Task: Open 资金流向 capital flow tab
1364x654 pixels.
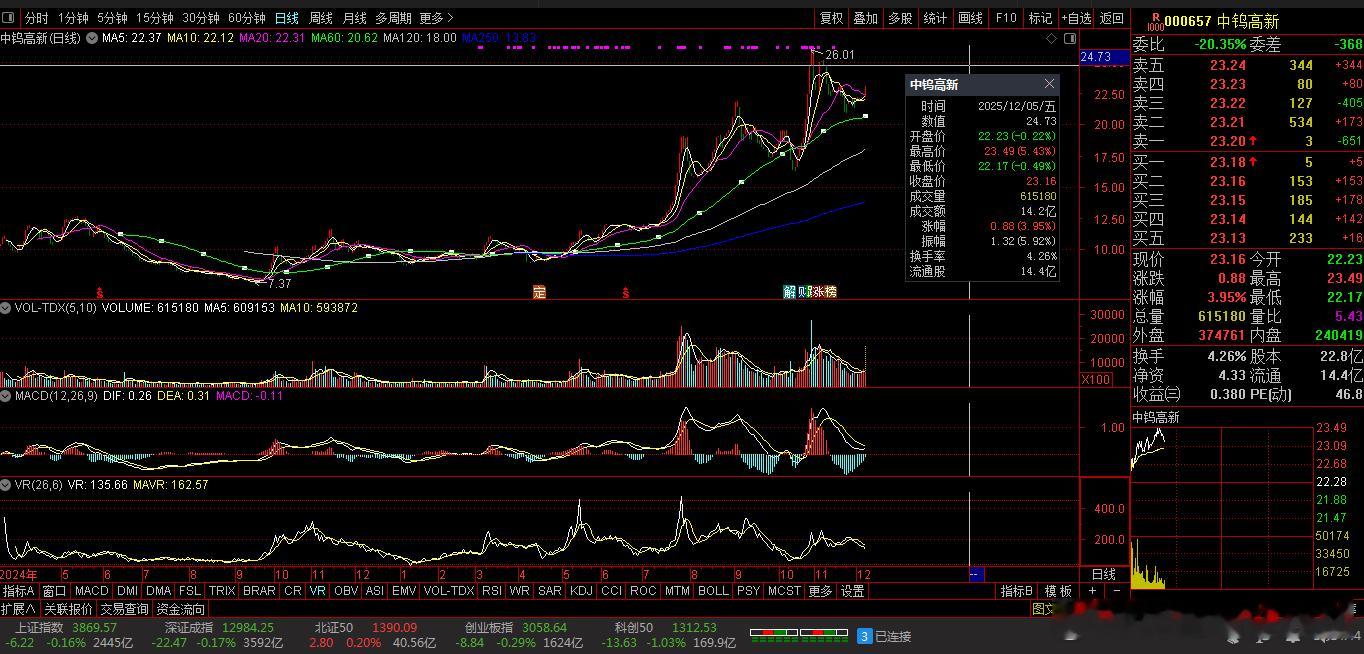Action: pyautogui.click(x=181, y=609)
